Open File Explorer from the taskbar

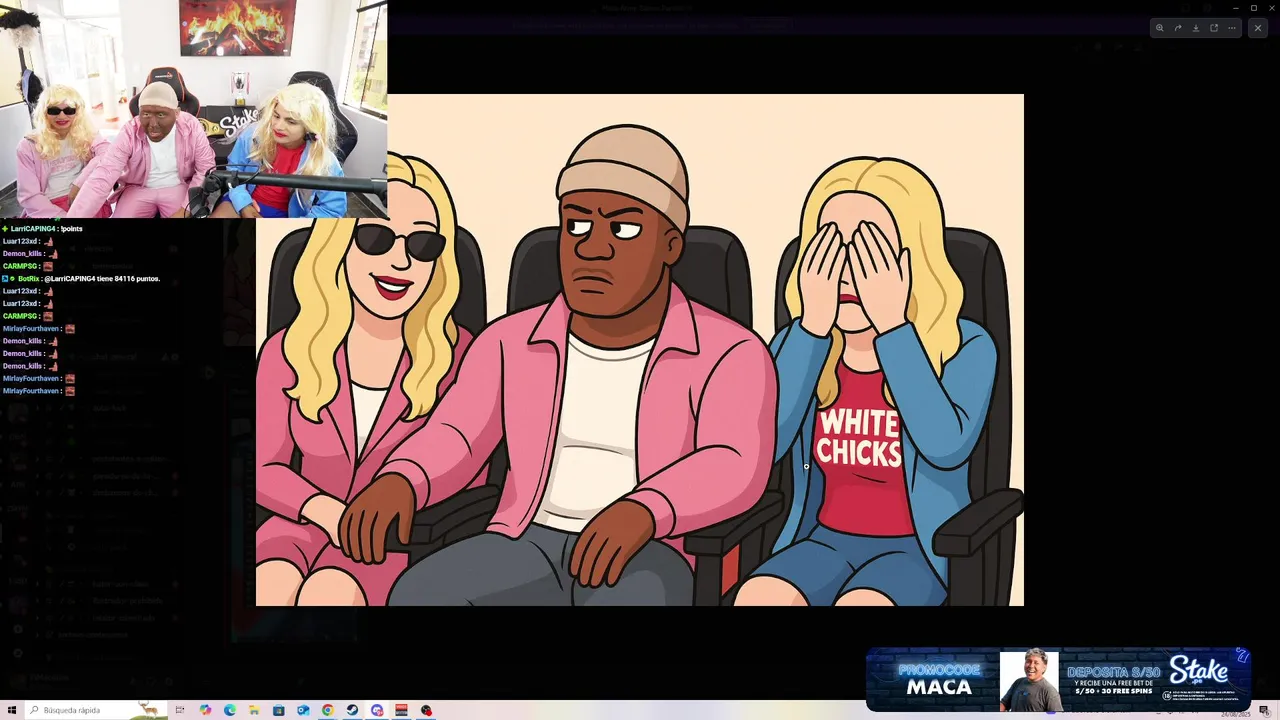[x=254, y=710]
